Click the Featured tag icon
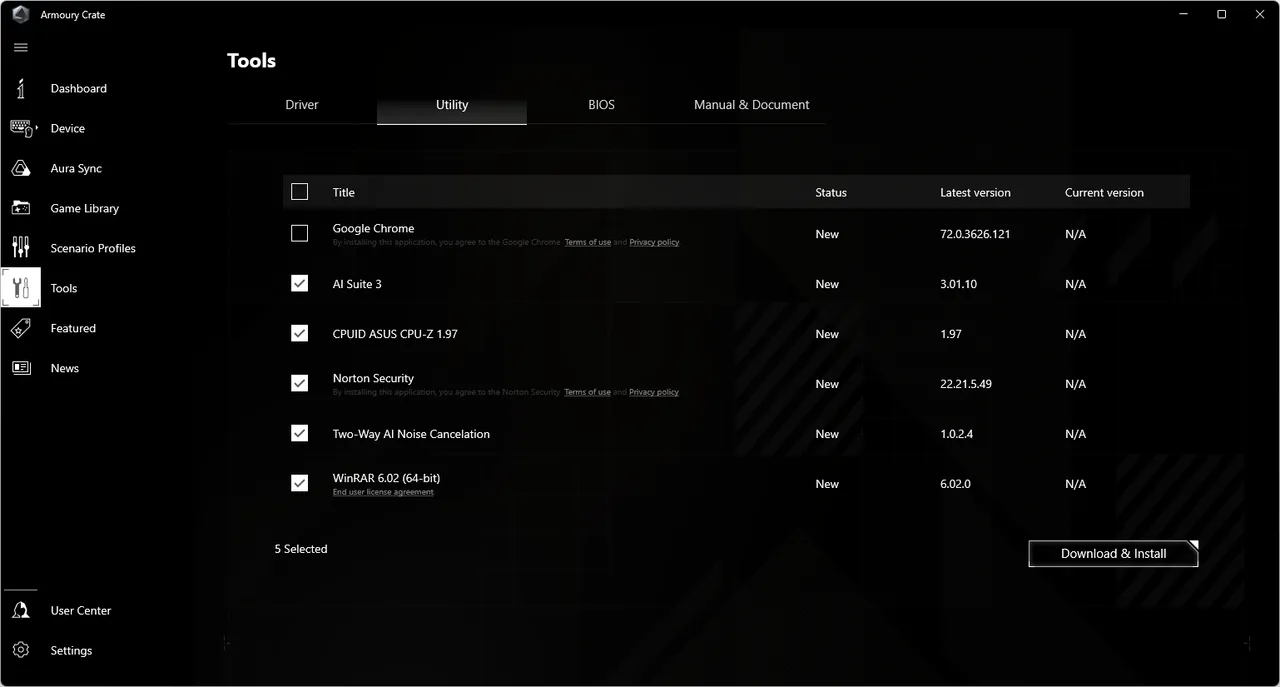1280x687 pixels. pyautogui.click(x=21, y=328)
